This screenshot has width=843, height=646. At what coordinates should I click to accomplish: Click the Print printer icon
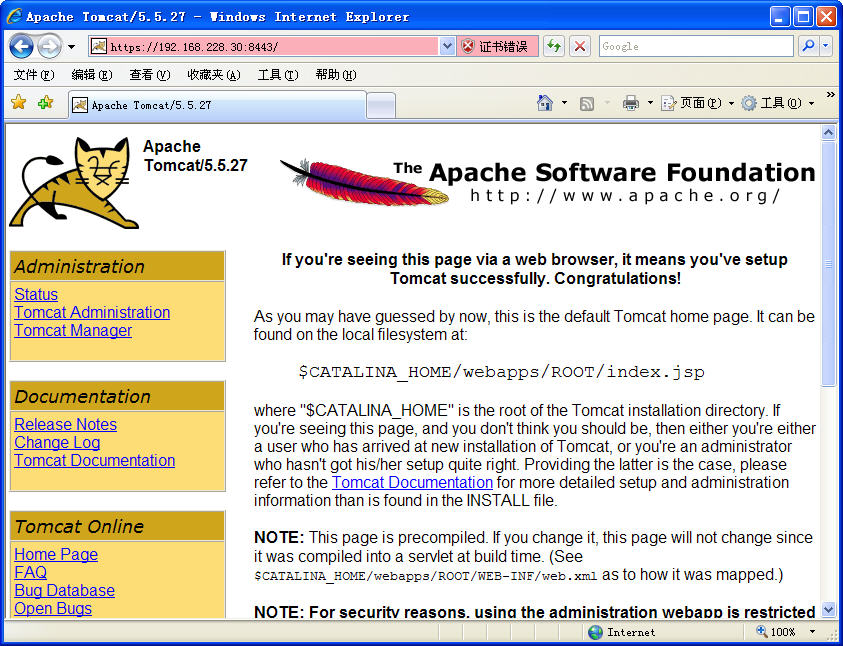tap(630, 103)
